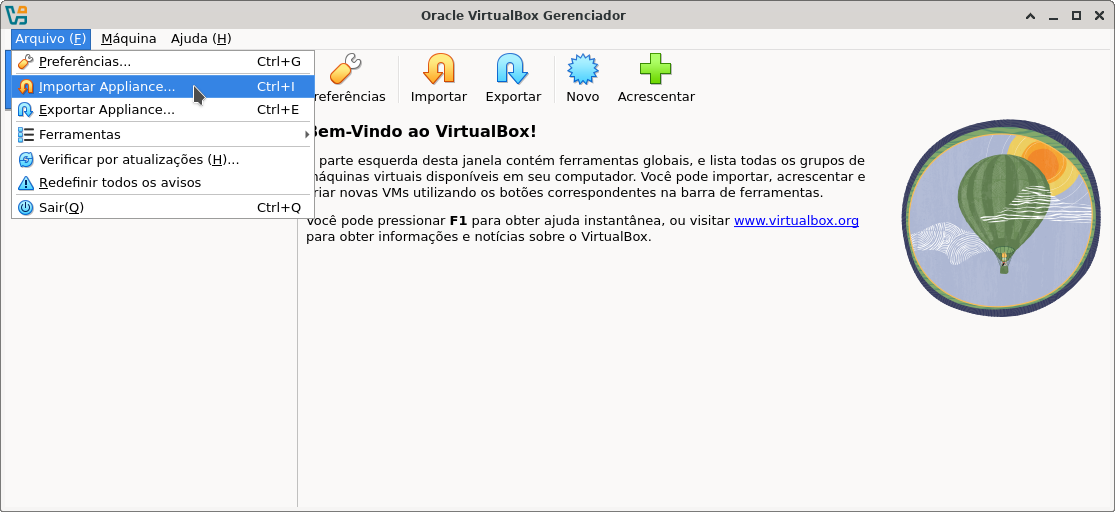The height and width of the screenshot is (512, 1115).
Task: Open the Máquina menu
Action: tap(128, 39)
